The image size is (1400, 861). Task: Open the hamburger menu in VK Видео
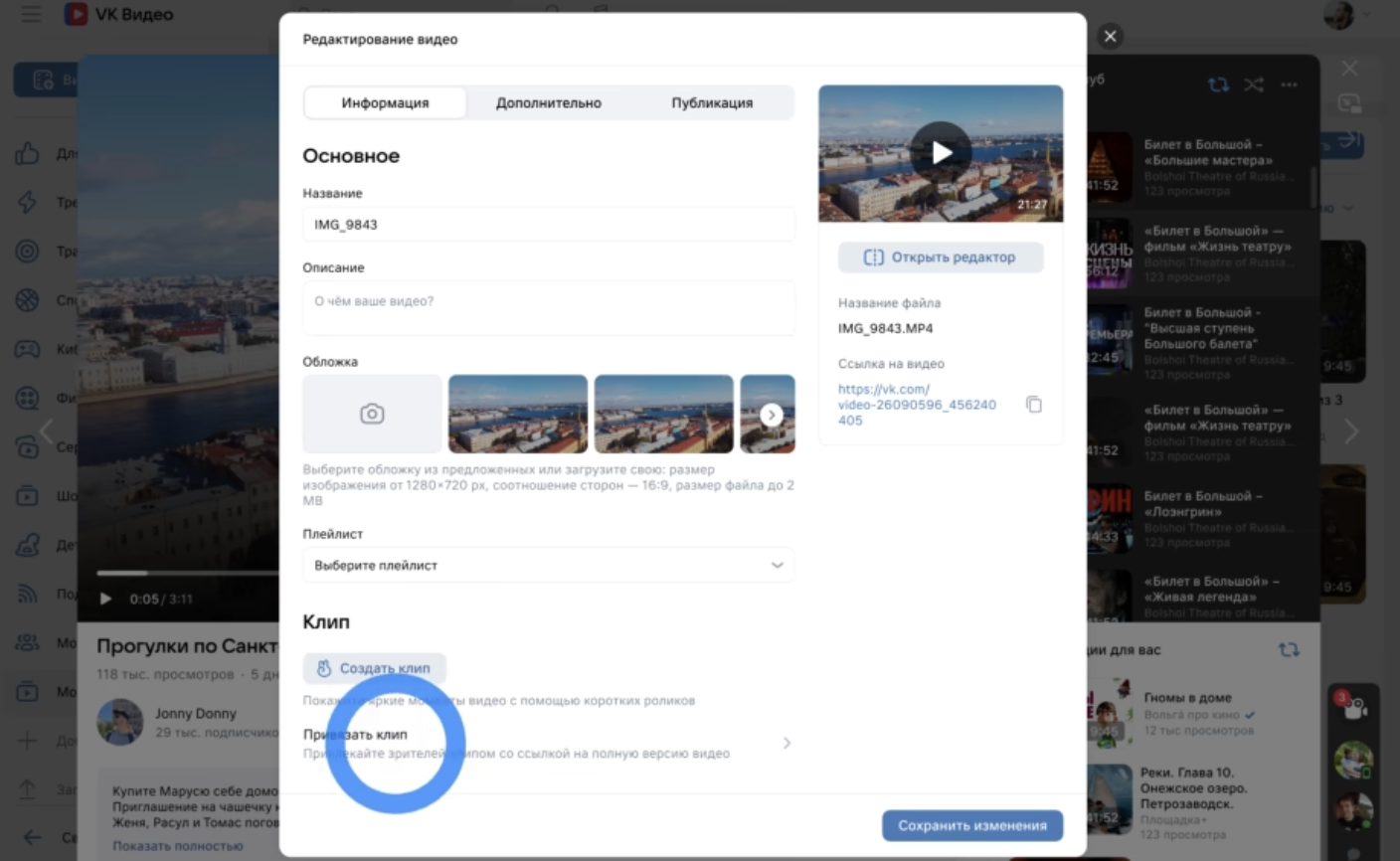point(32,14)
